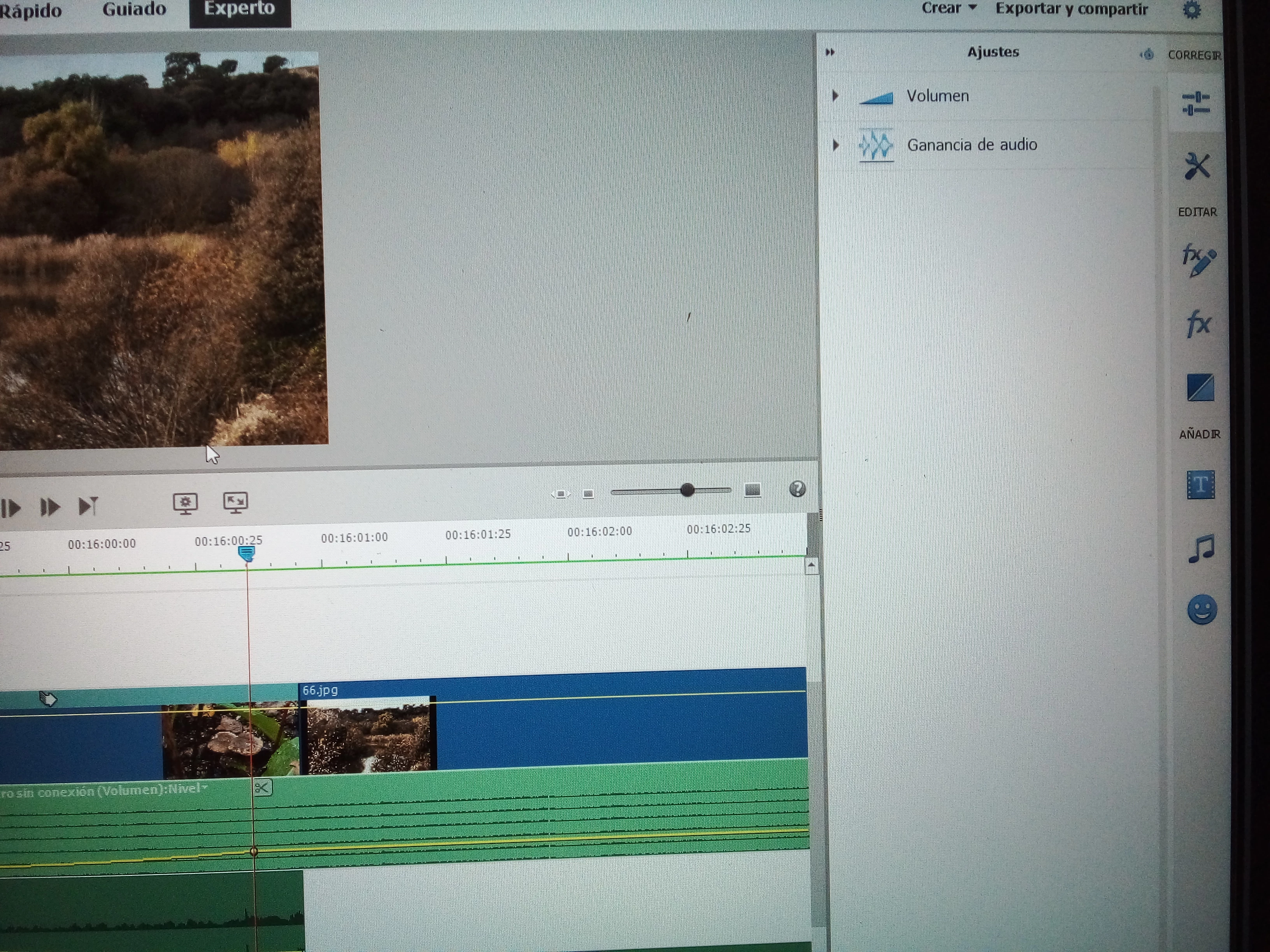Viewport: 1270px width, 952px height.
Task: Open the Titles and Text icon
Action: [1200, 485]
